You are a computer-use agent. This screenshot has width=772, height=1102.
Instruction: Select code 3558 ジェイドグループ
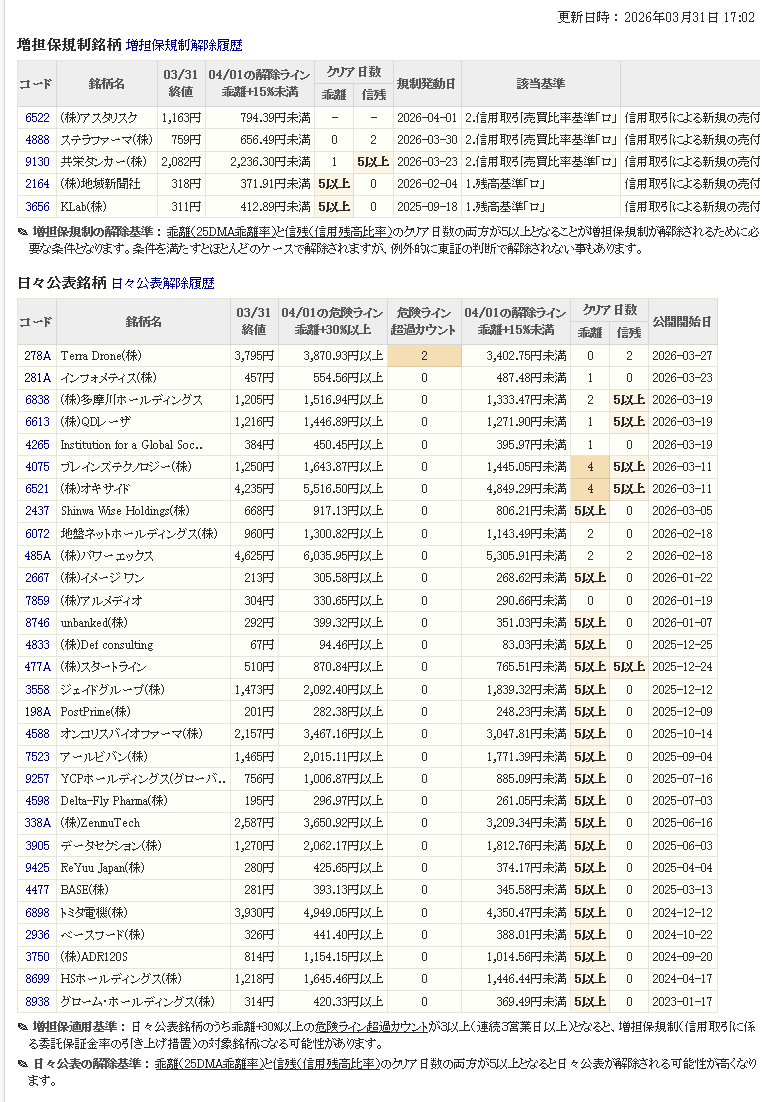coord(37,689)
